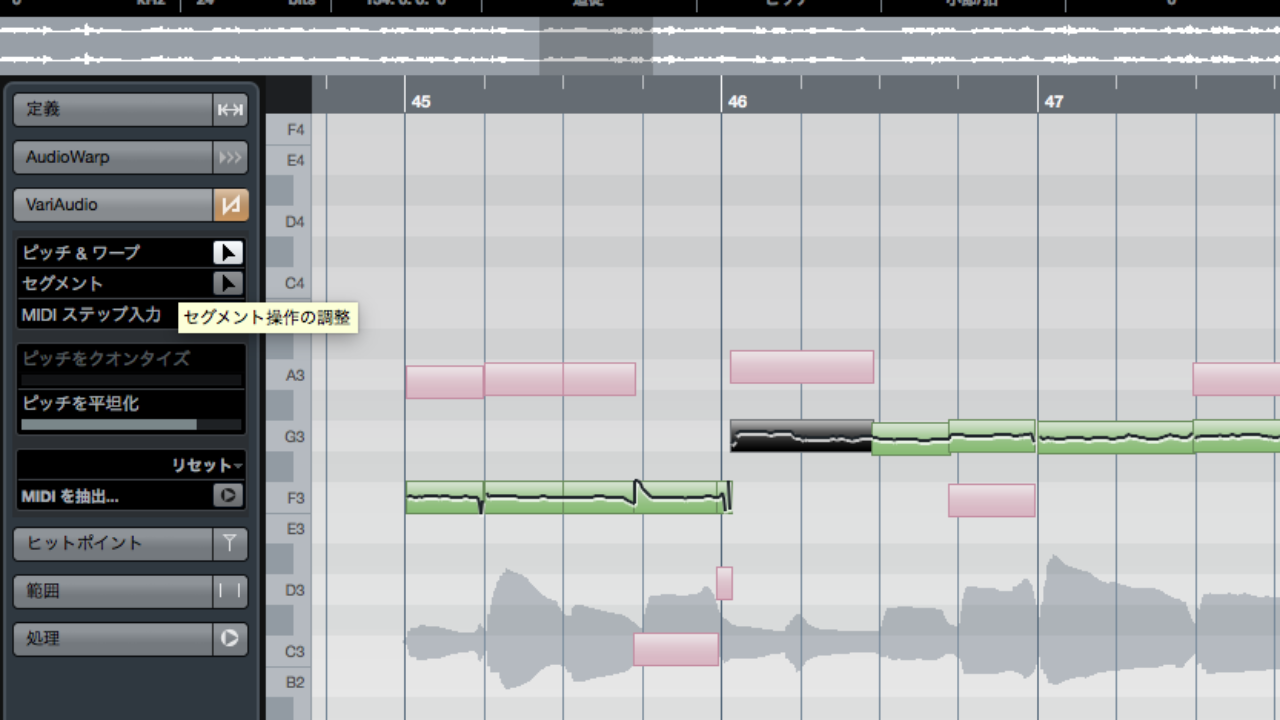Click the 処理 tab play icon

(230, 638)
